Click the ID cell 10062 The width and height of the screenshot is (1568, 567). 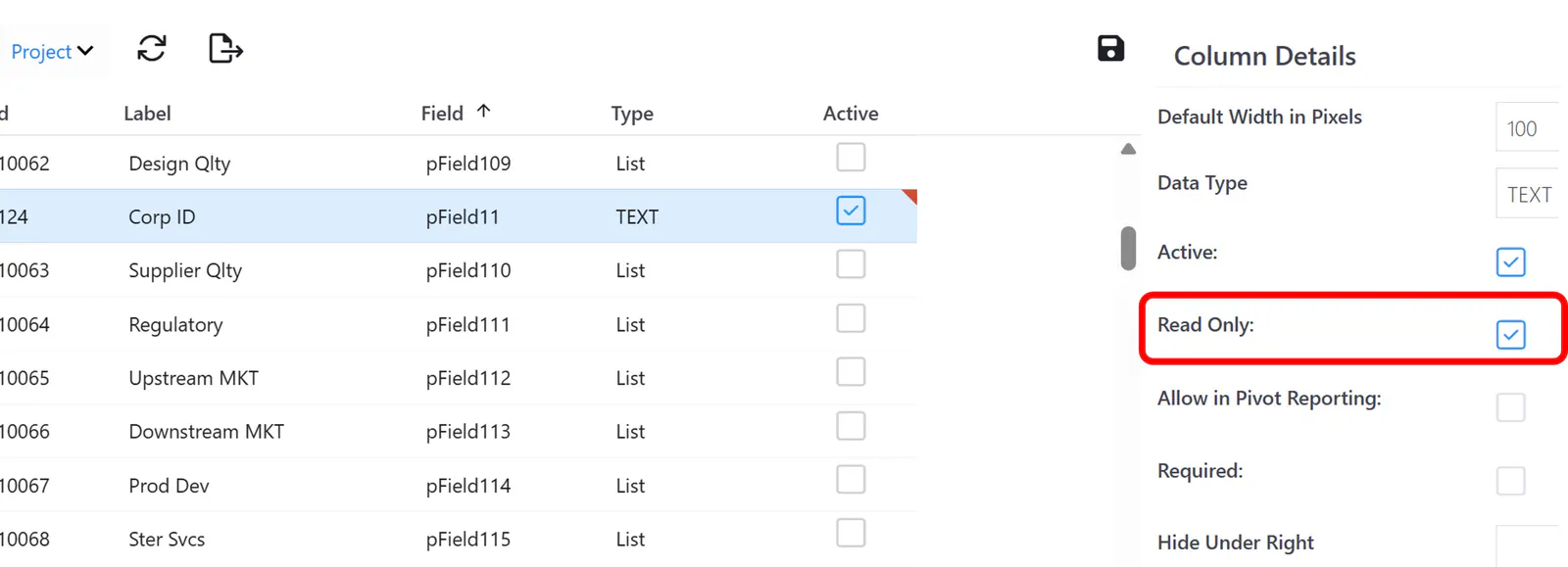(24, 164)
